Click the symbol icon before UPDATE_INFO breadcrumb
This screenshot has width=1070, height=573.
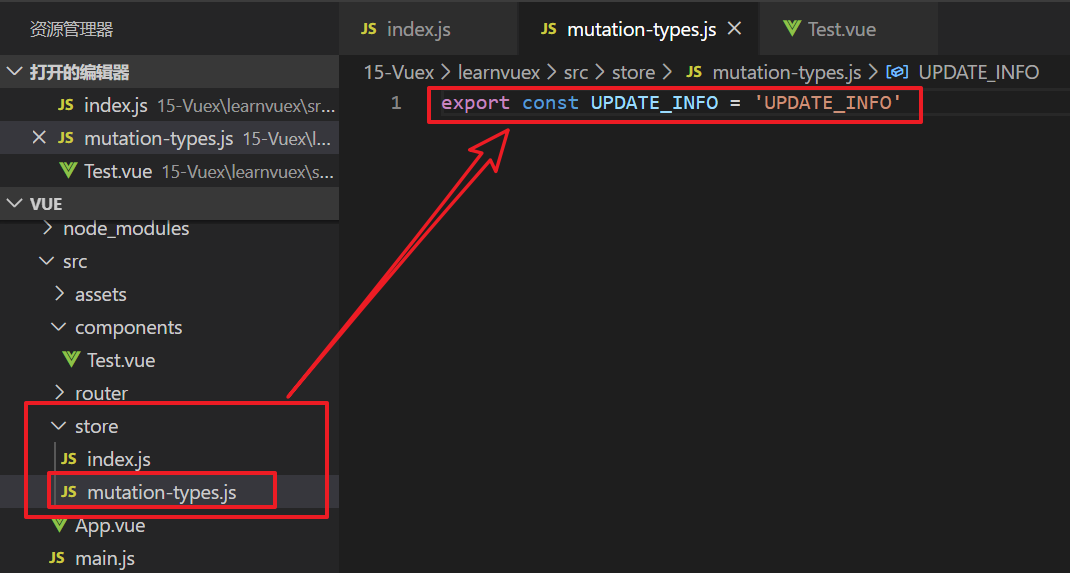click(x=897, y=72)
